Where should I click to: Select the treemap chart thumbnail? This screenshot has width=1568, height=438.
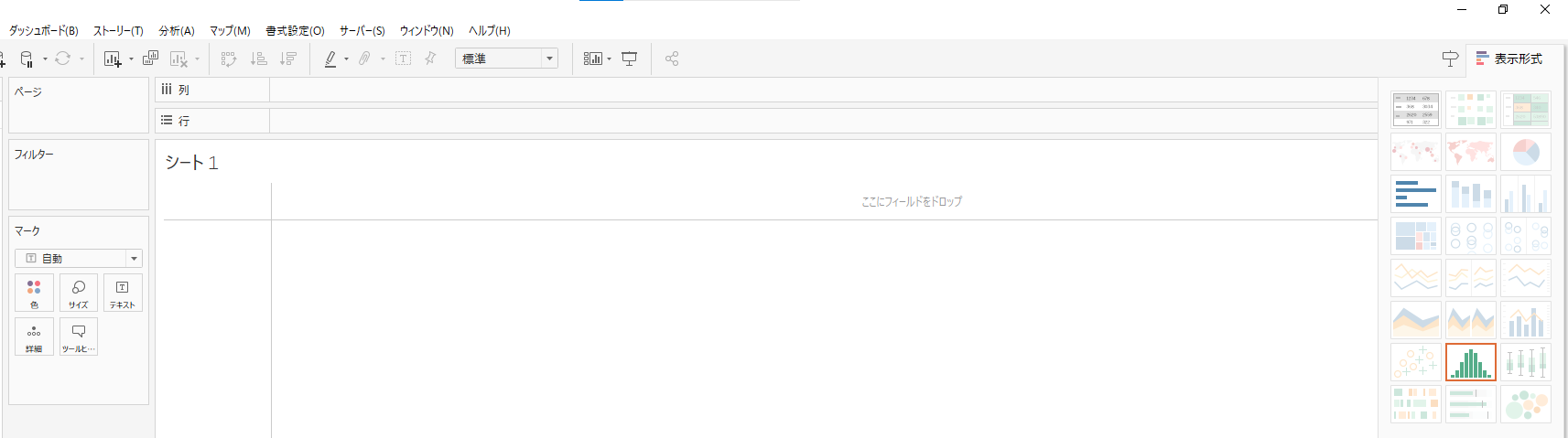point(1415,236)
